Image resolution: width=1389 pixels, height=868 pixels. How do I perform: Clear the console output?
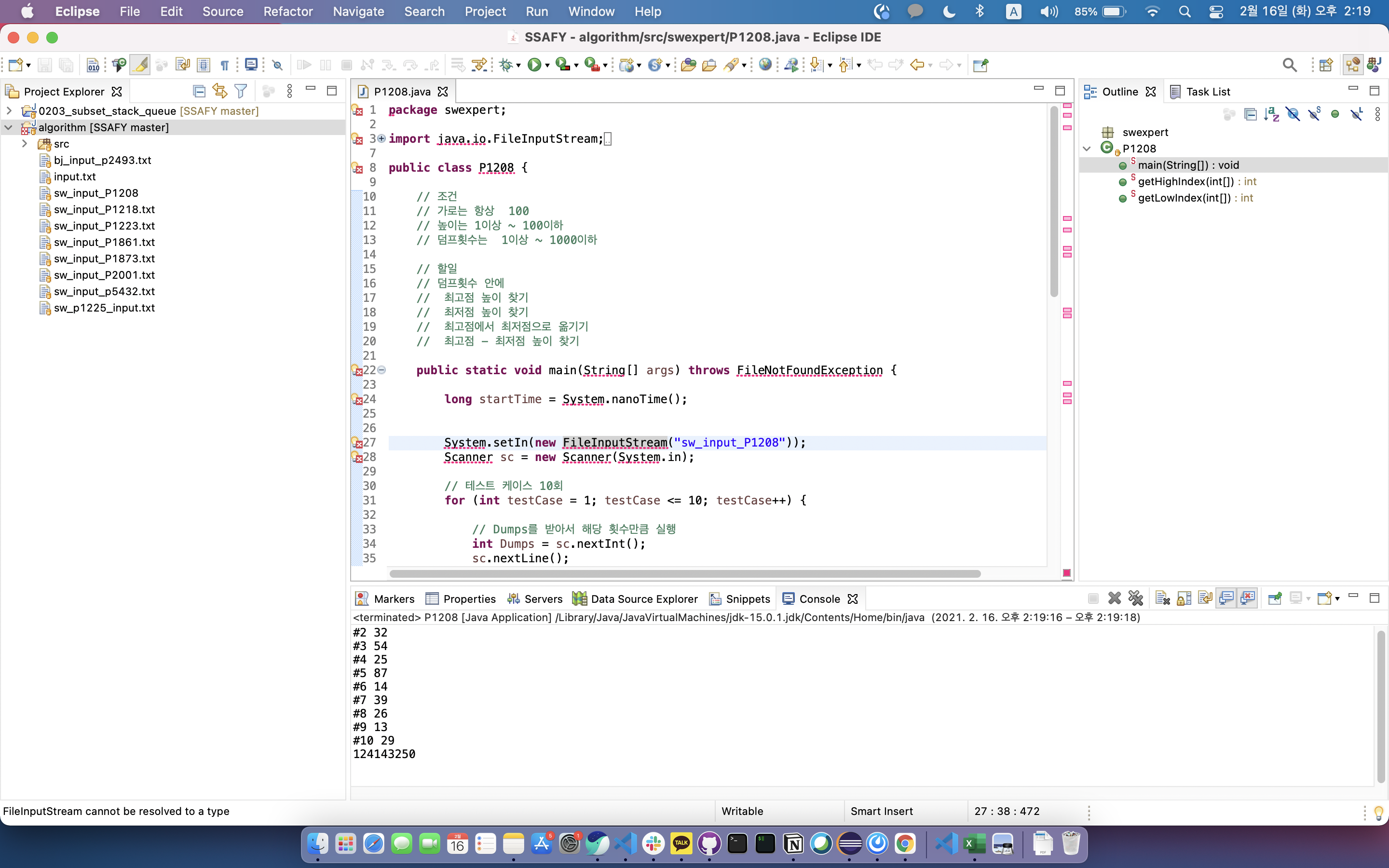pos(1162,599)
